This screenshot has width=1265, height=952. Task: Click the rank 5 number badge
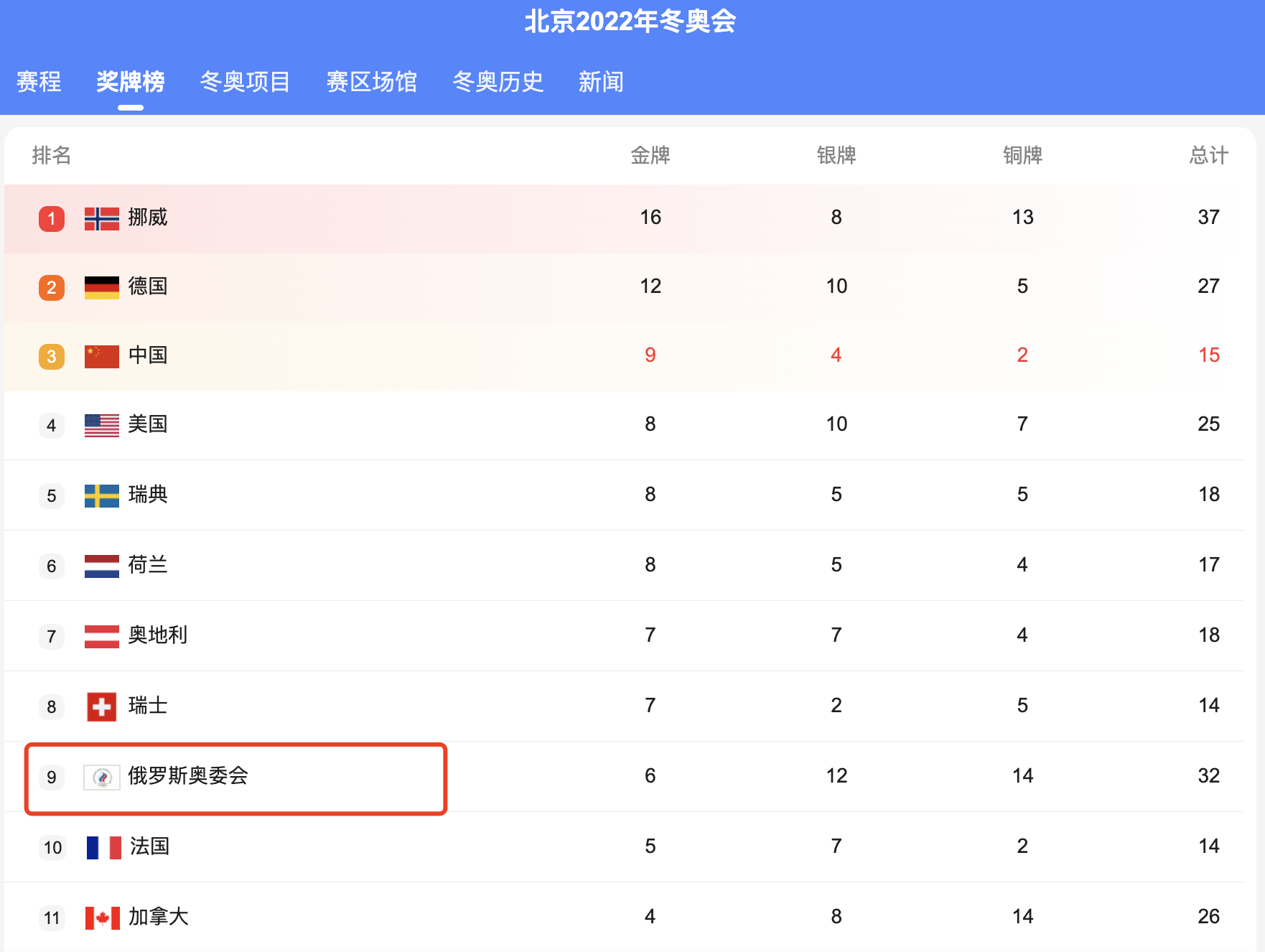click(52, 496)
